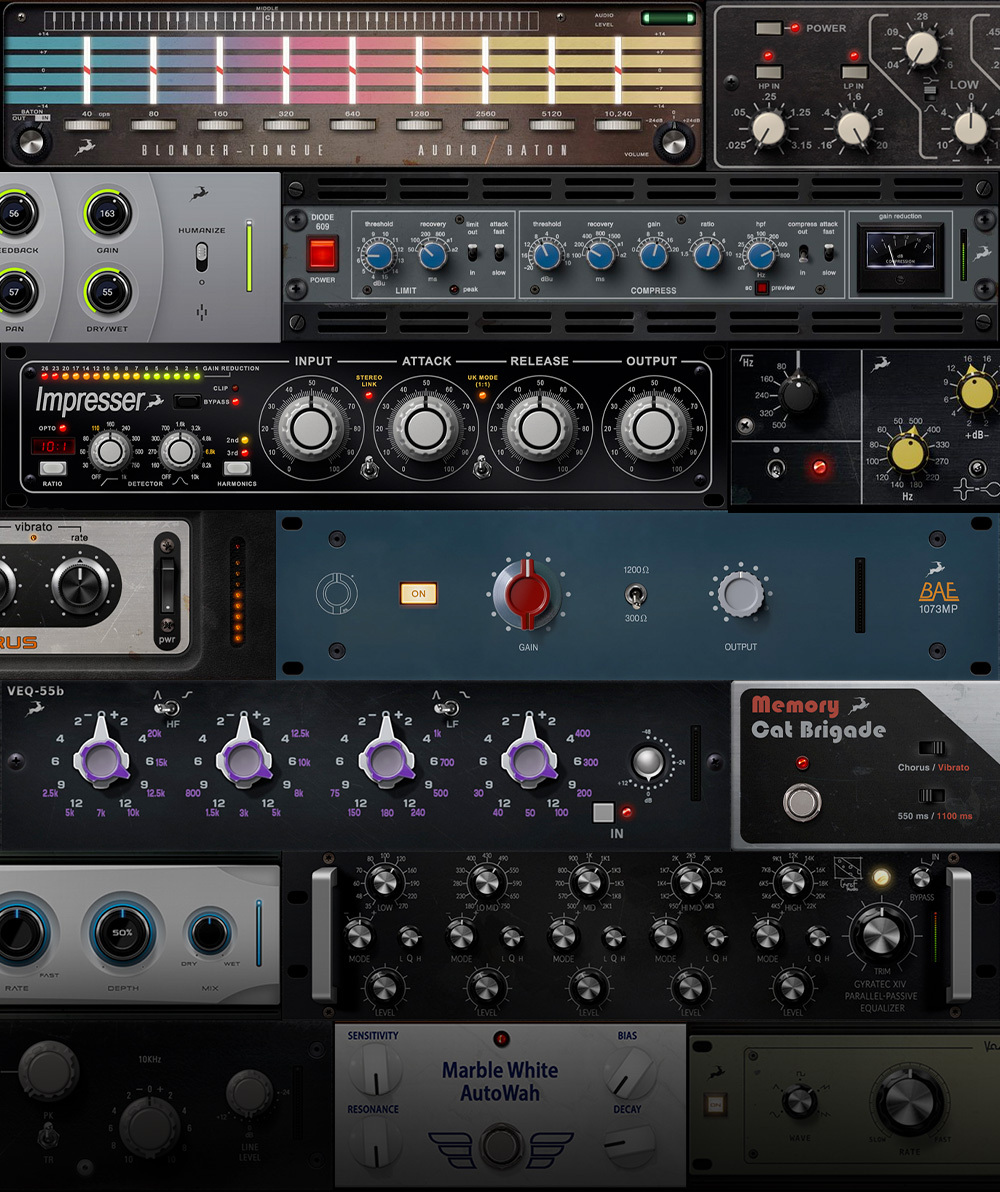Toggle the LP IN switch
Screen dimensions: 1000x1192
click(854, 72)
